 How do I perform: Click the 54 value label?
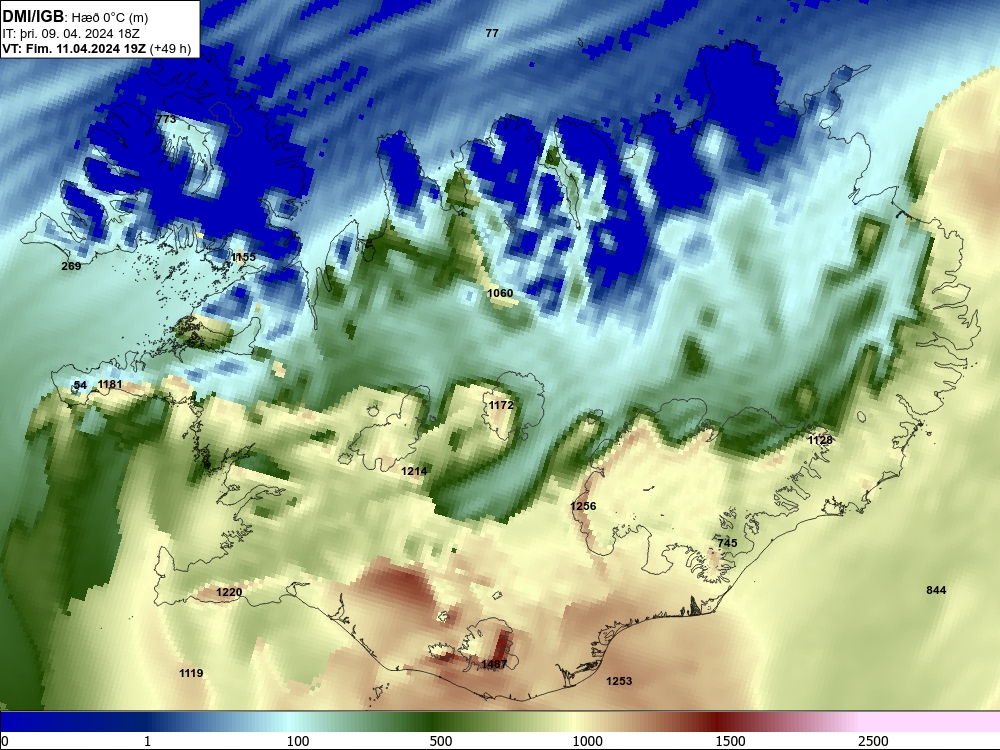click(x=80, y=385)
